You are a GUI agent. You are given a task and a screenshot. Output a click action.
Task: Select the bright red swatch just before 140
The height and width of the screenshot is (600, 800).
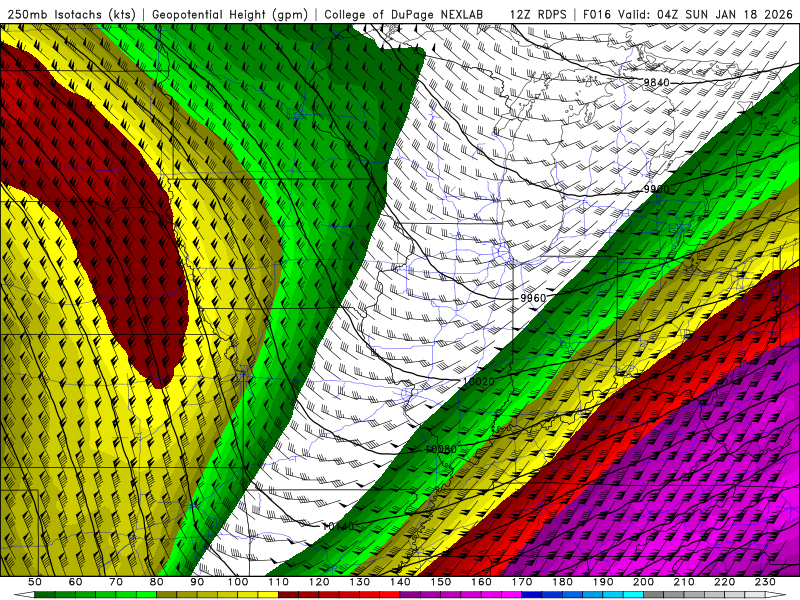390,595
